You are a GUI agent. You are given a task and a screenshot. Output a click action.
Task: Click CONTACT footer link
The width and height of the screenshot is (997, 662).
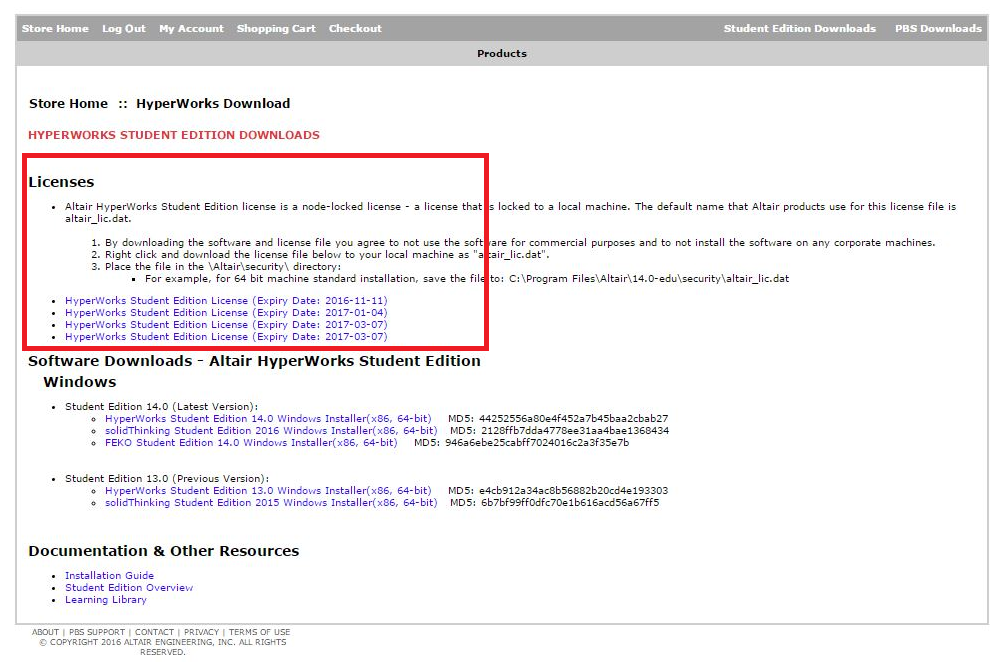pos(154,632)
